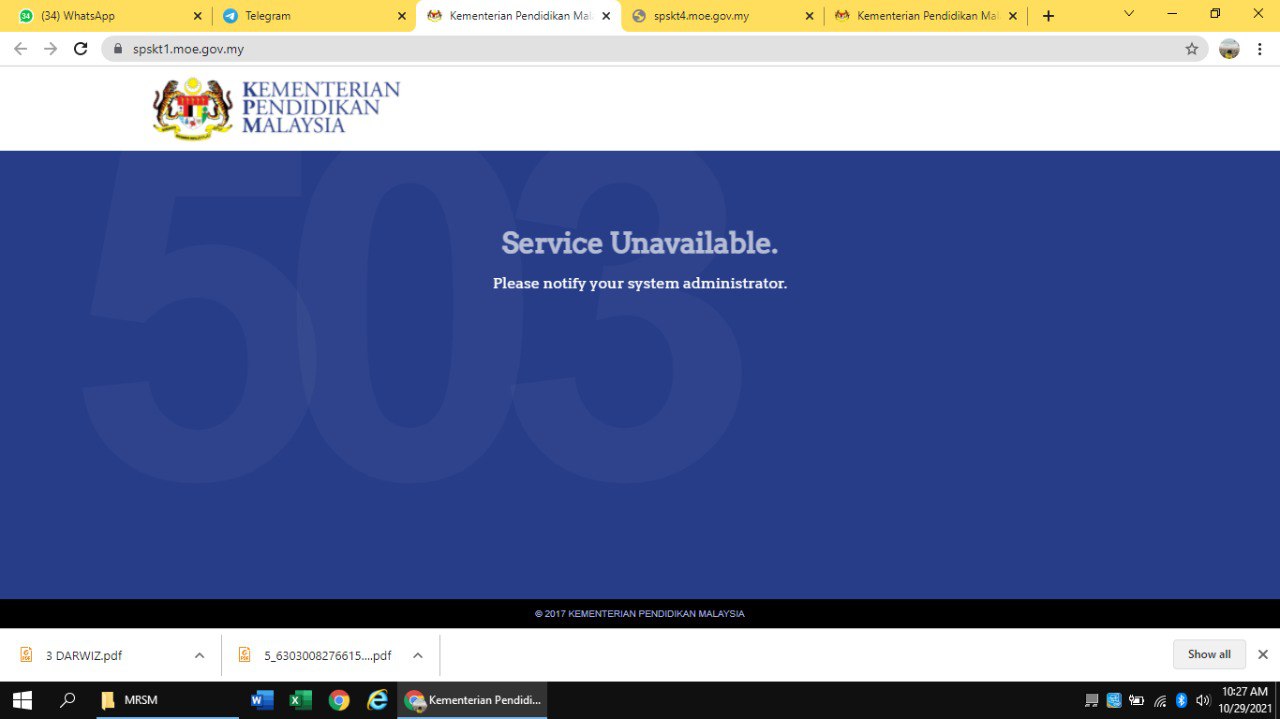Expand options for 5_6303008276615 pdf download
Viewport: 1280px width, 719px height.
[418, 655]
